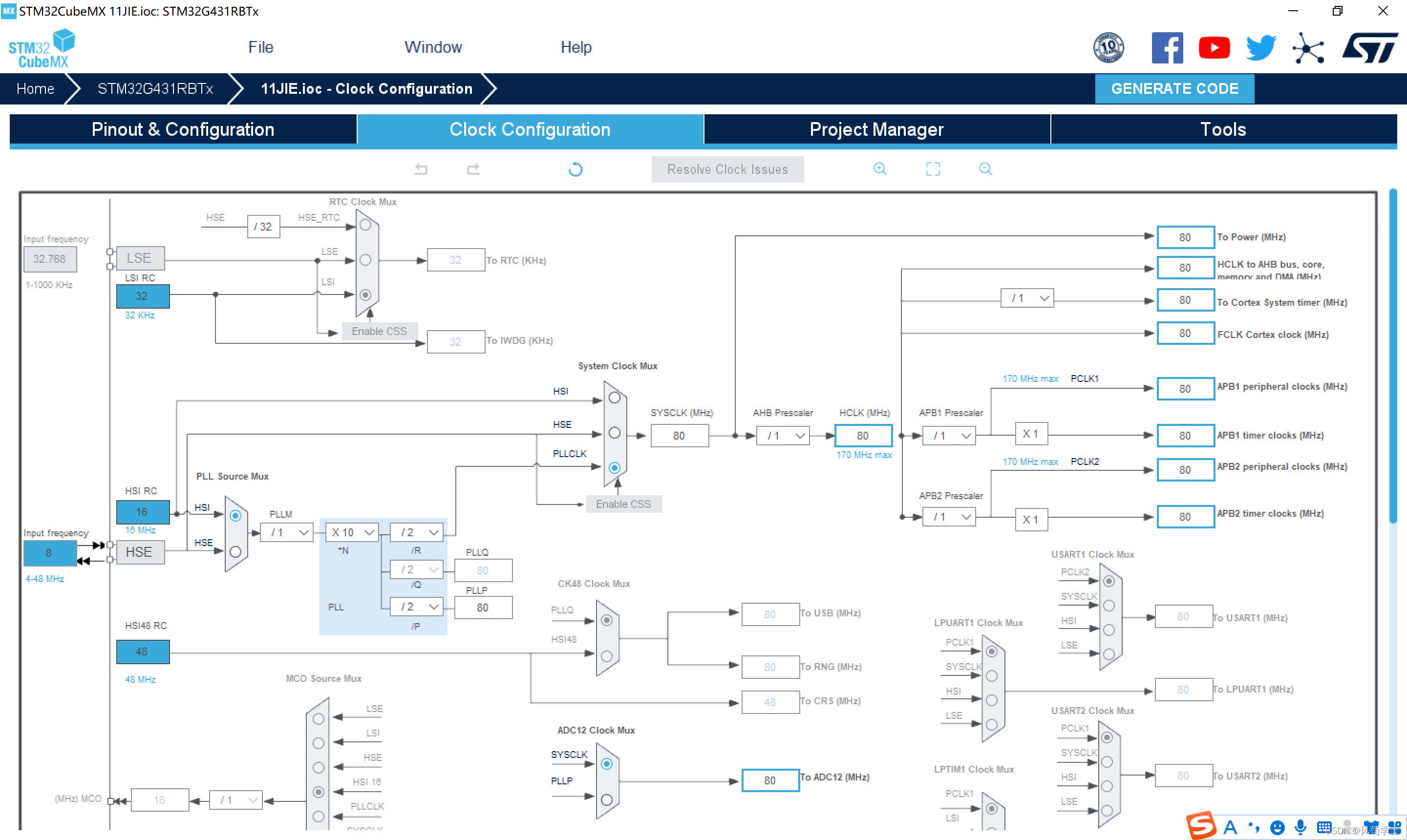Open the File menu

click(260, 47)
